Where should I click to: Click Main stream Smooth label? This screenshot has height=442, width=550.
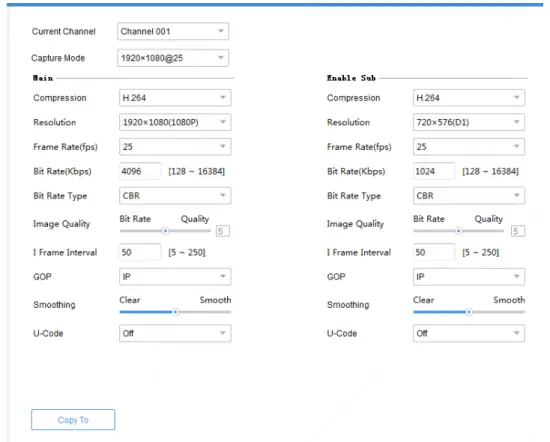(215, 300)
